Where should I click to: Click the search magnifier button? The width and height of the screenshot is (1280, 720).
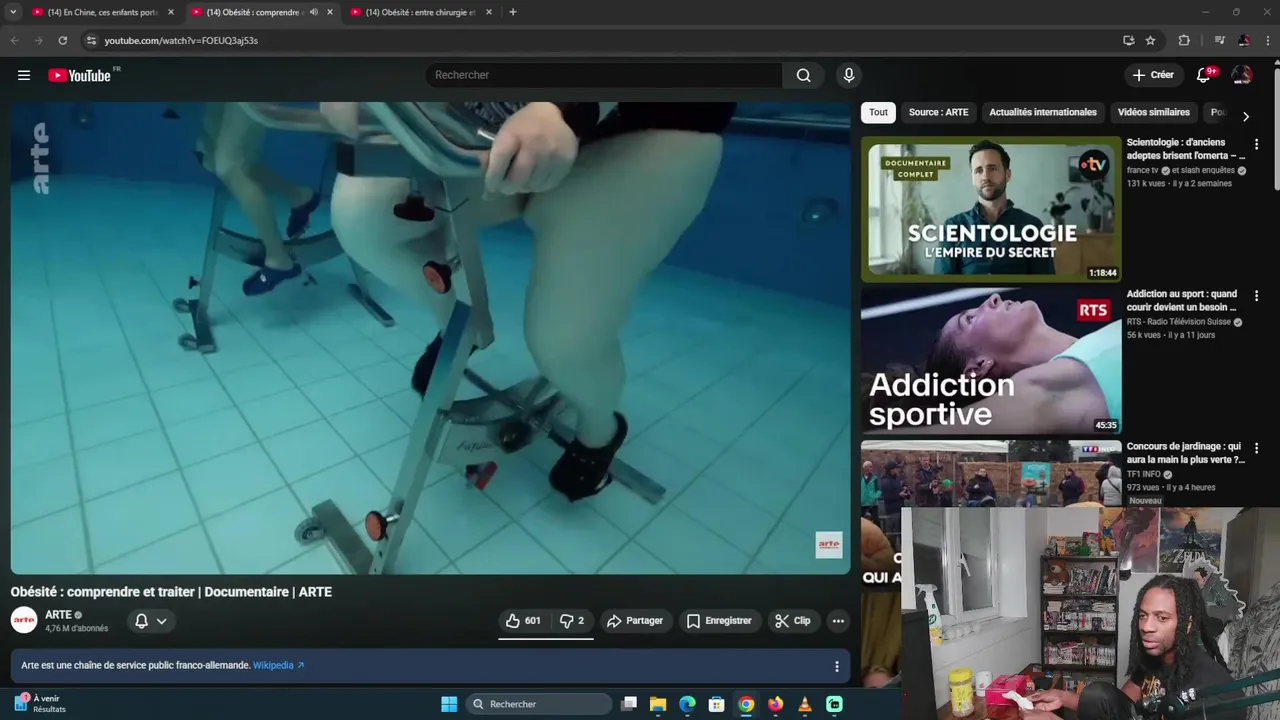click(803, 75)
